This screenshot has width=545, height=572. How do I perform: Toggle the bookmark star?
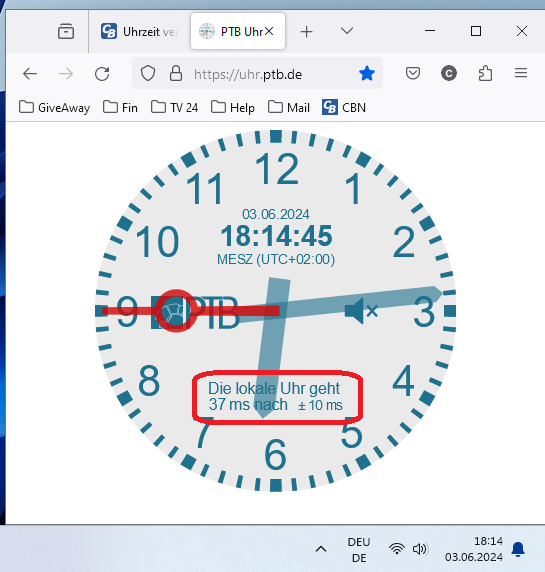367,74
